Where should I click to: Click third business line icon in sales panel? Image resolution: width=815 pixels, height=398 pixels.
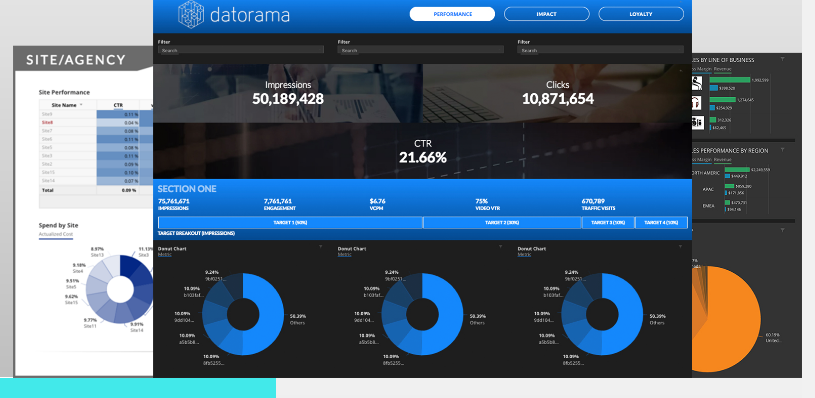[697, 123]
